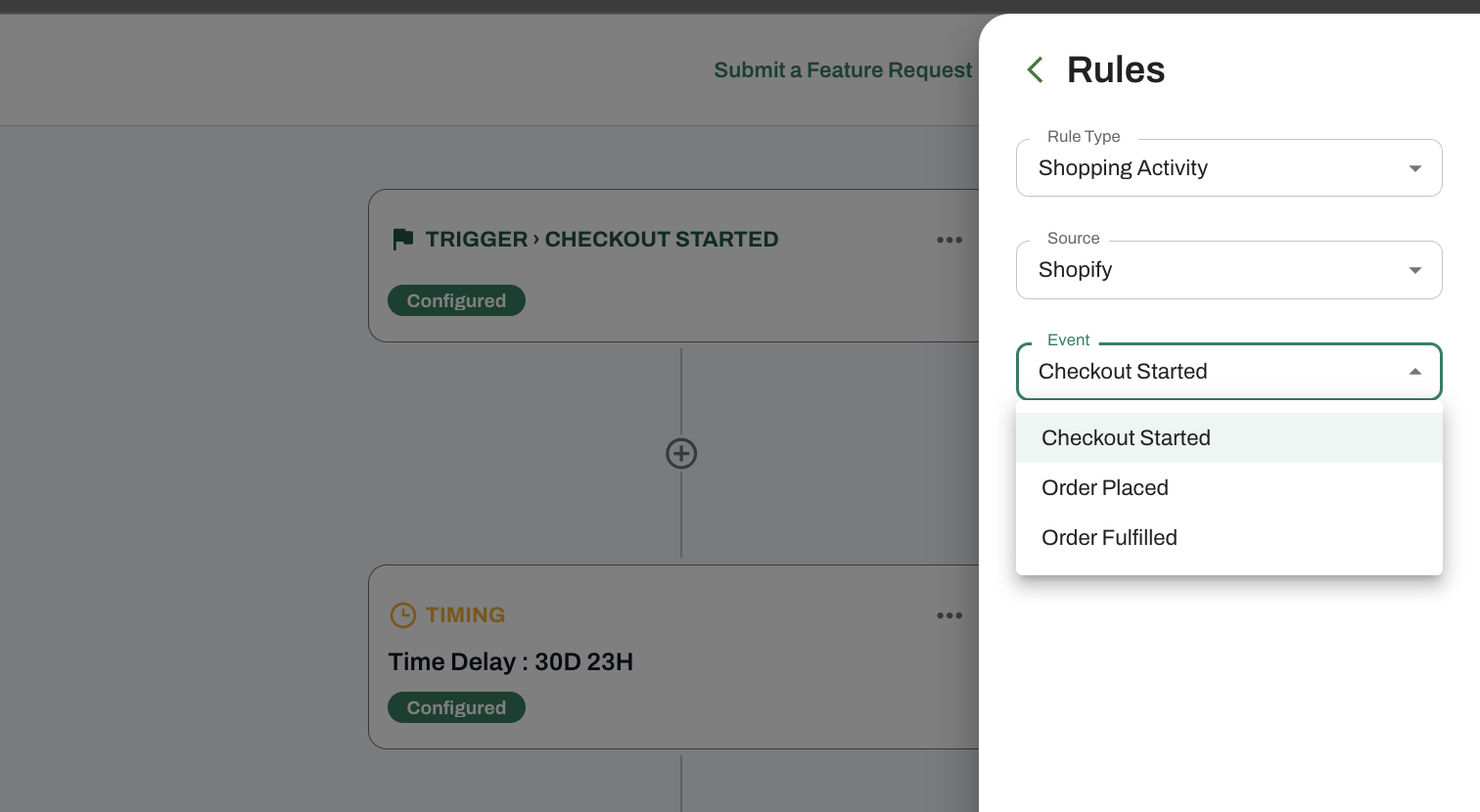Image resolution: width=1480 pixels, height=812 pixels.
Task: Click the flag icon on the Trigger card
Action: click(x=402, y=239)
